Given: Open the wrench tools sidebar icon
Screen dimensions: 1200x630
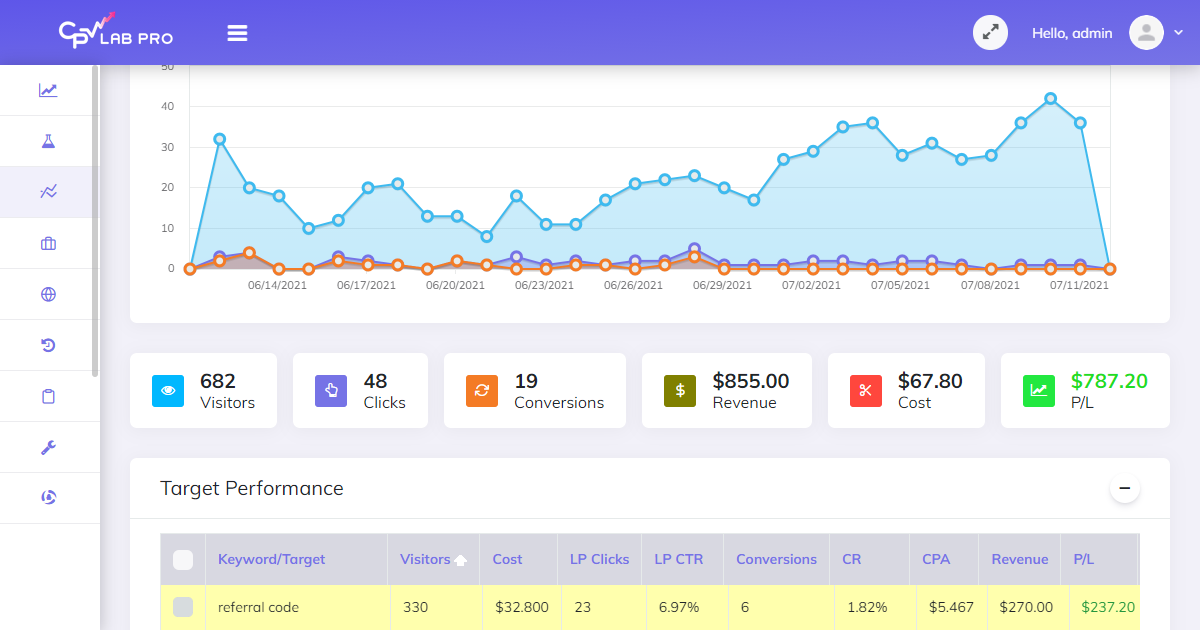Looking at the screenshot, I should point(48,447).
